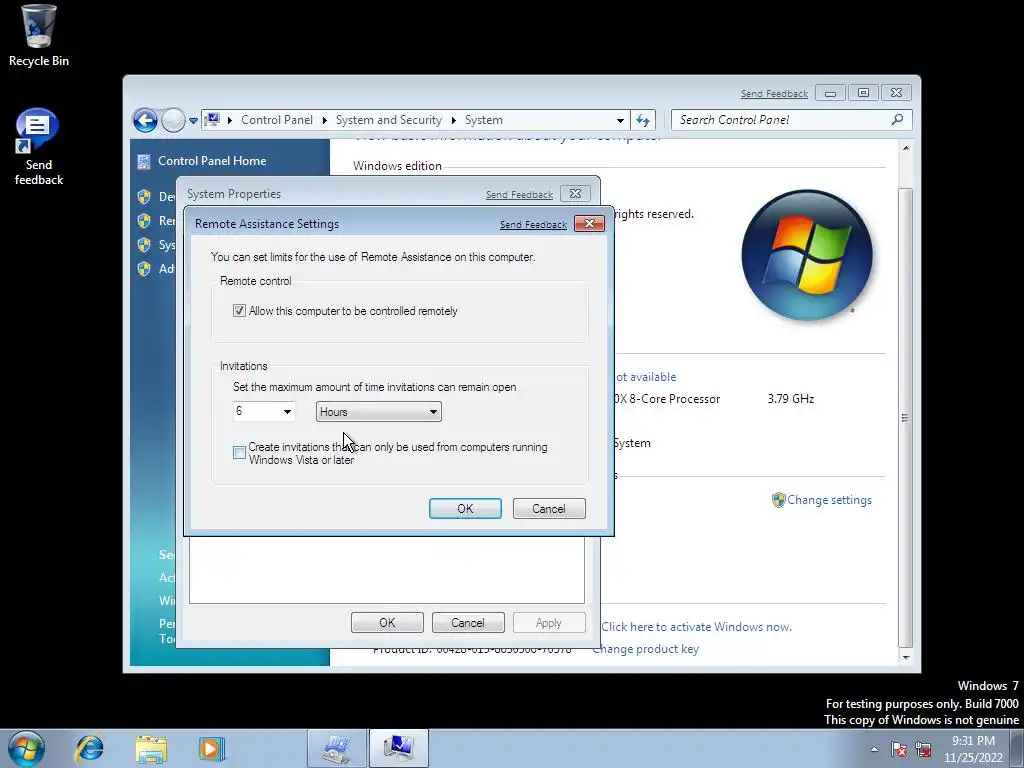This screenshot has height=768, width=1024.
Task: Click the first sidebar shield icon (De...)
Action: [144, 197]
